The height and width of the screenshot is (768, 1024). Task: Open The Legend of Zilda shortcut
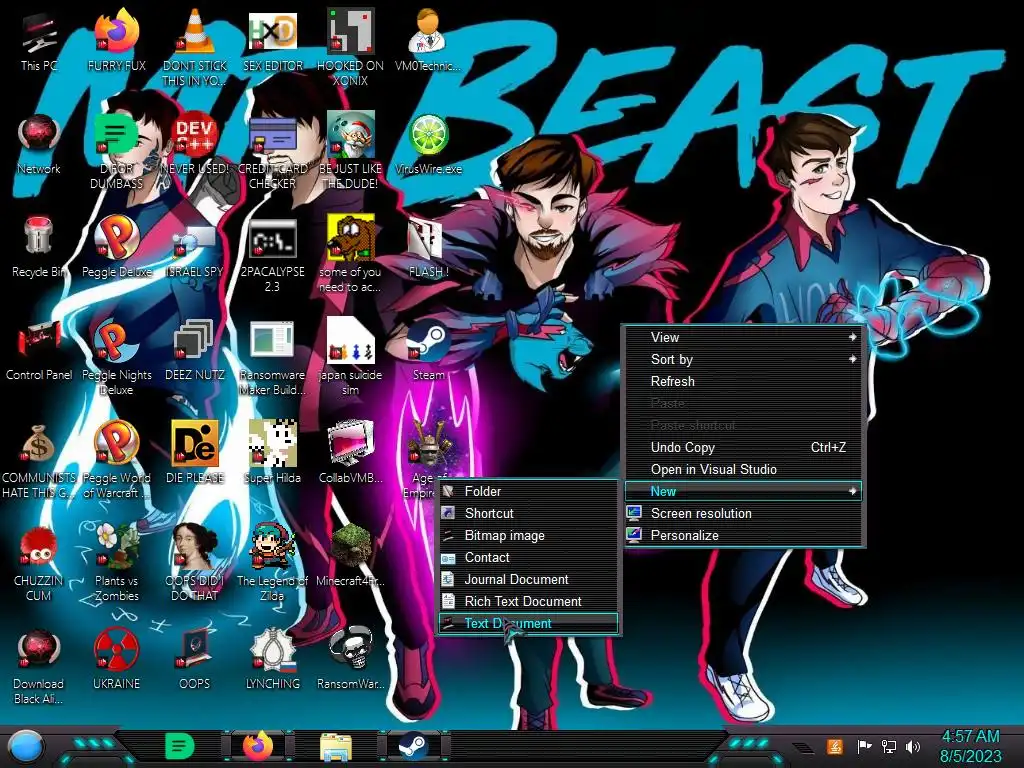[272, 563]
